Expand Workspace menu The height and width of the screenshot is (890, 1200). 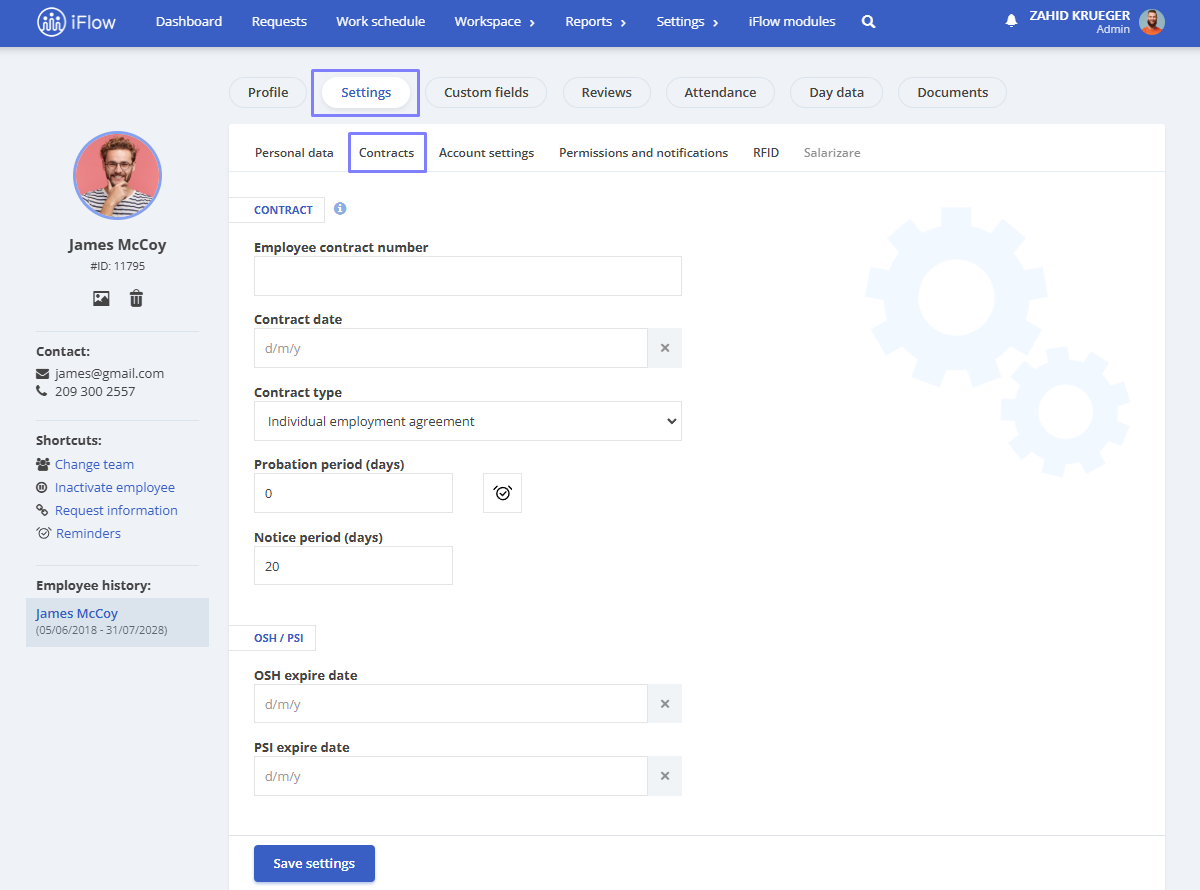click(x=494, y=21)
